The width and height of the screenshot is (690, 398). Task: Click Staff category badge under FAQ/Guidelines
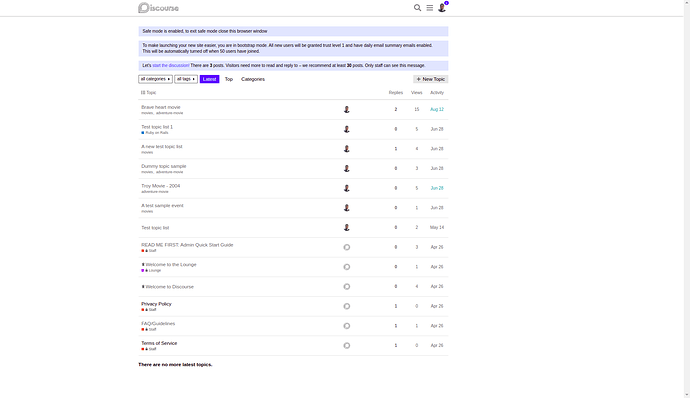pos(149,329)
